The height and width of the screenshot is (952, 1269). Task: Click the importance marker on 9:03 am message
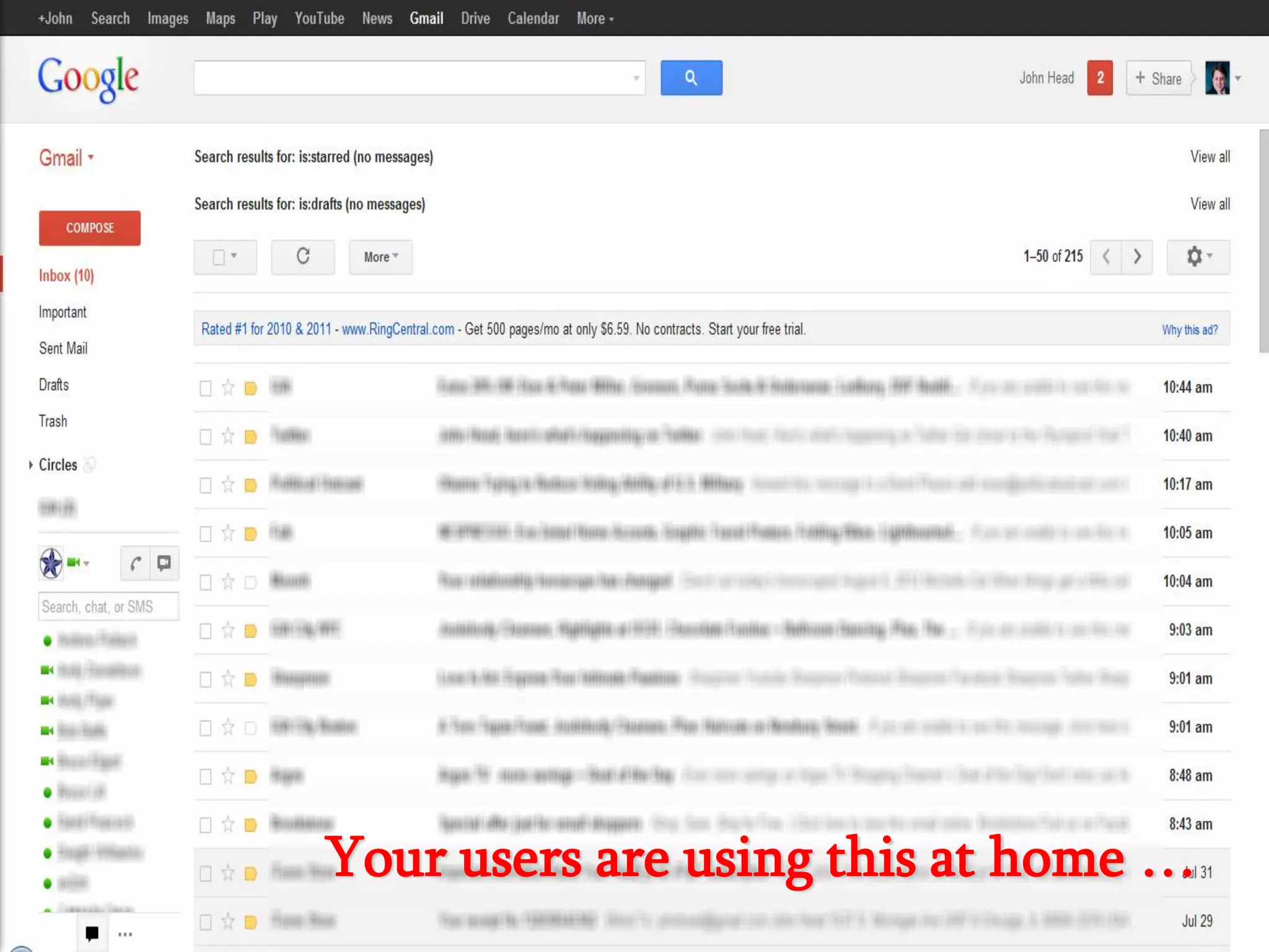(250, 631)
